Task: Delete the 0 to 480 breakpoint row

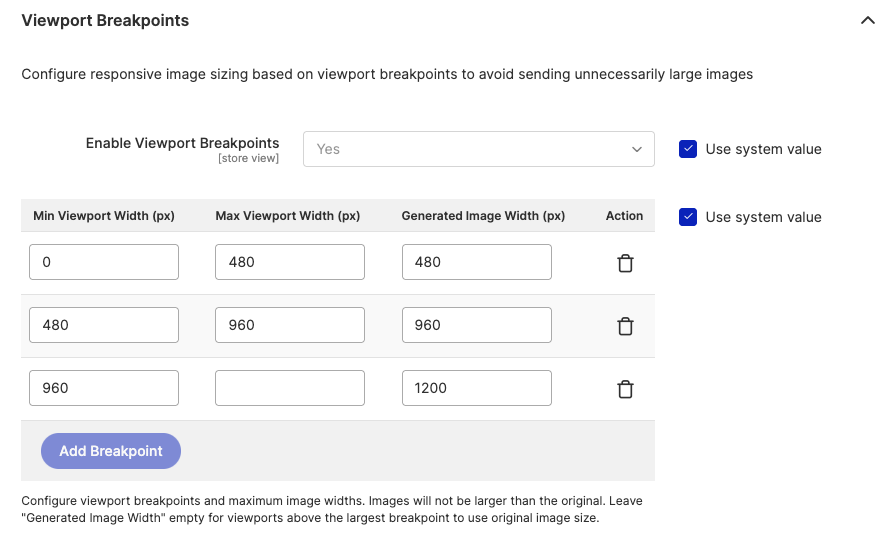Action: coord(625,263)
